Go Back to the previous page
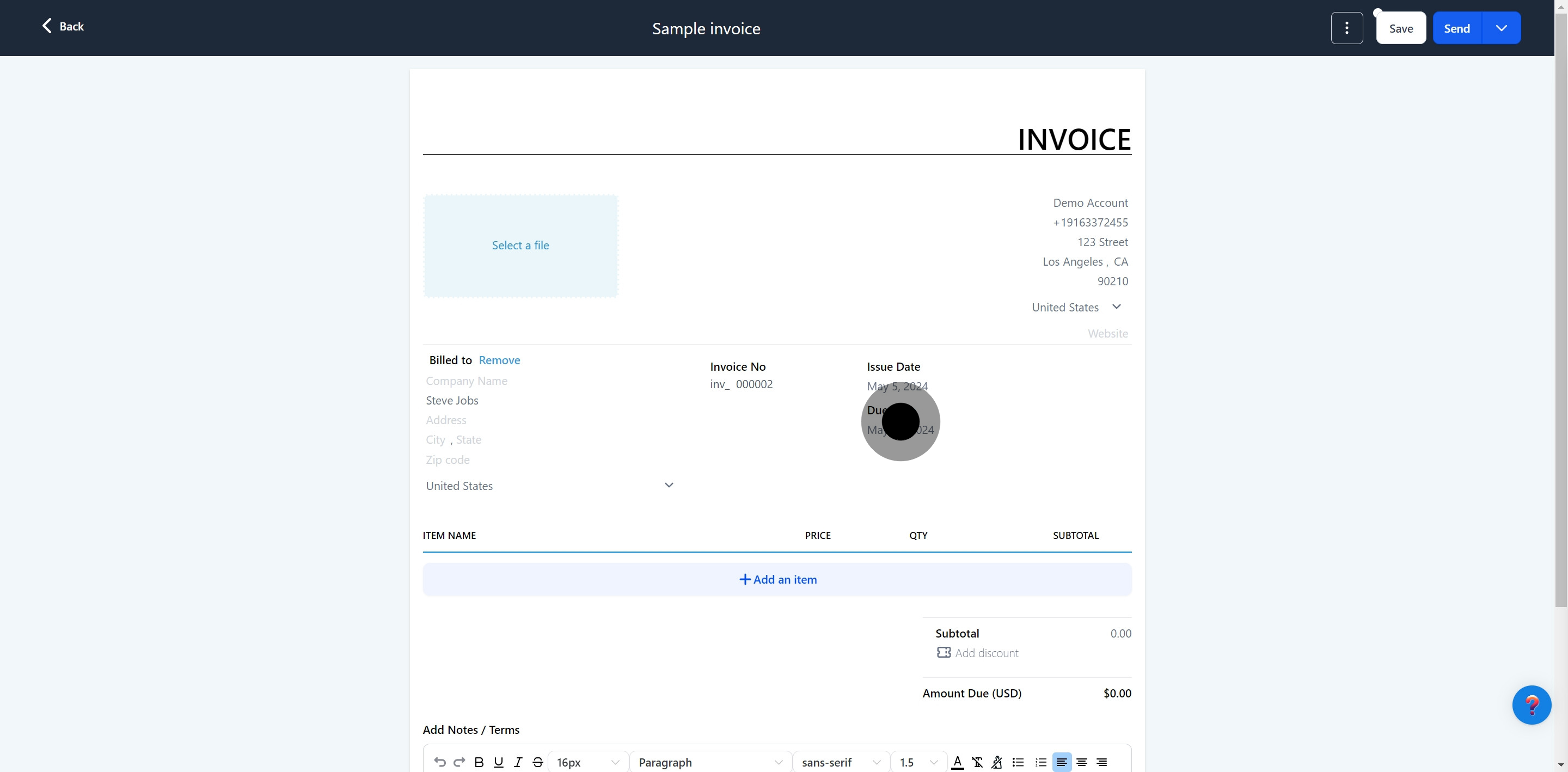 point(63,26)
